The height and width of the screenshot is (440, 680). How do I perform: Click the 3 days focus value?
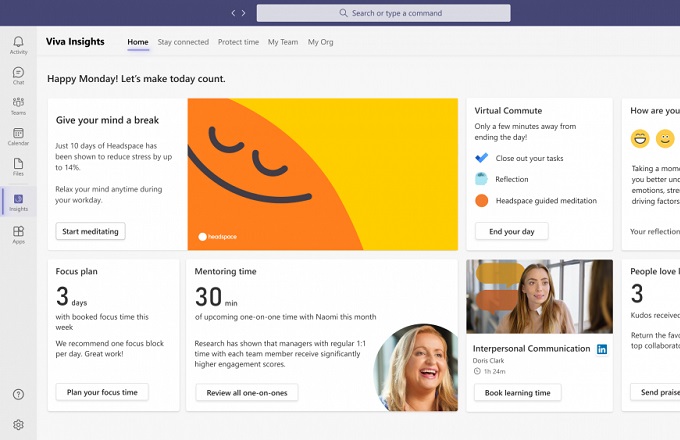pyautogui.click(x=72, y=297)
